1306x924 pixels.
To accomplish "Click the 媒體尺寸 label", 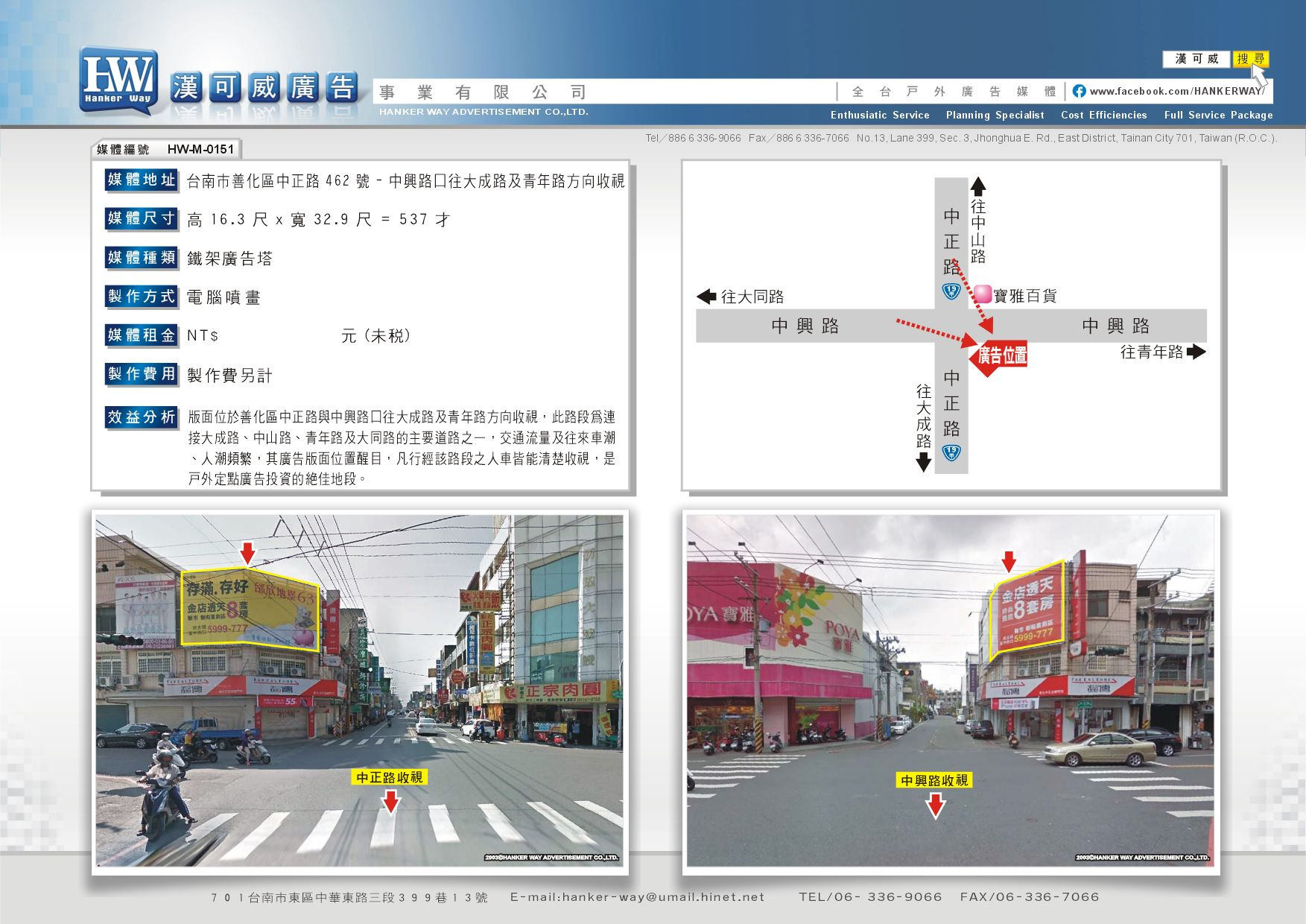I will (x=141, y=218).
